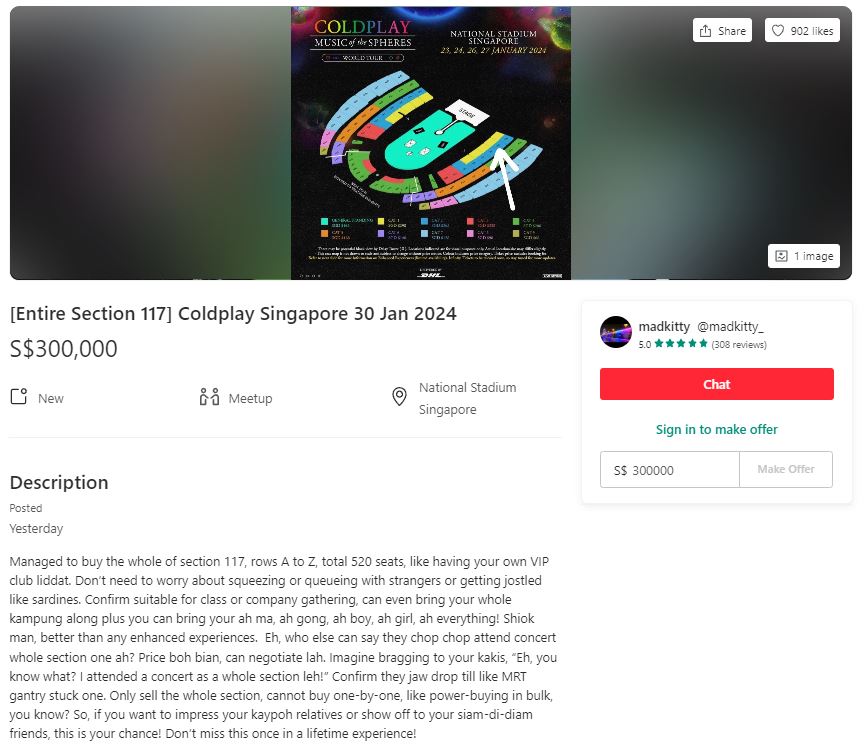Click Sign in to make offer
This screenshot has height=754, width=865.
point(717,429)
